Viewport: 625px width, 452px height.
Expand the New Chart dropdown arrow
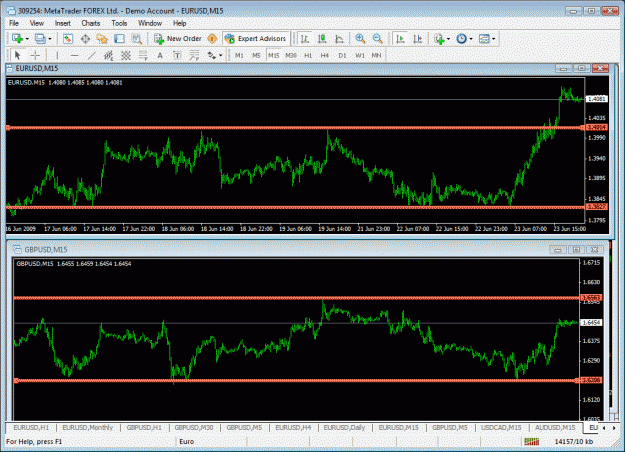[x=27, y=39]
